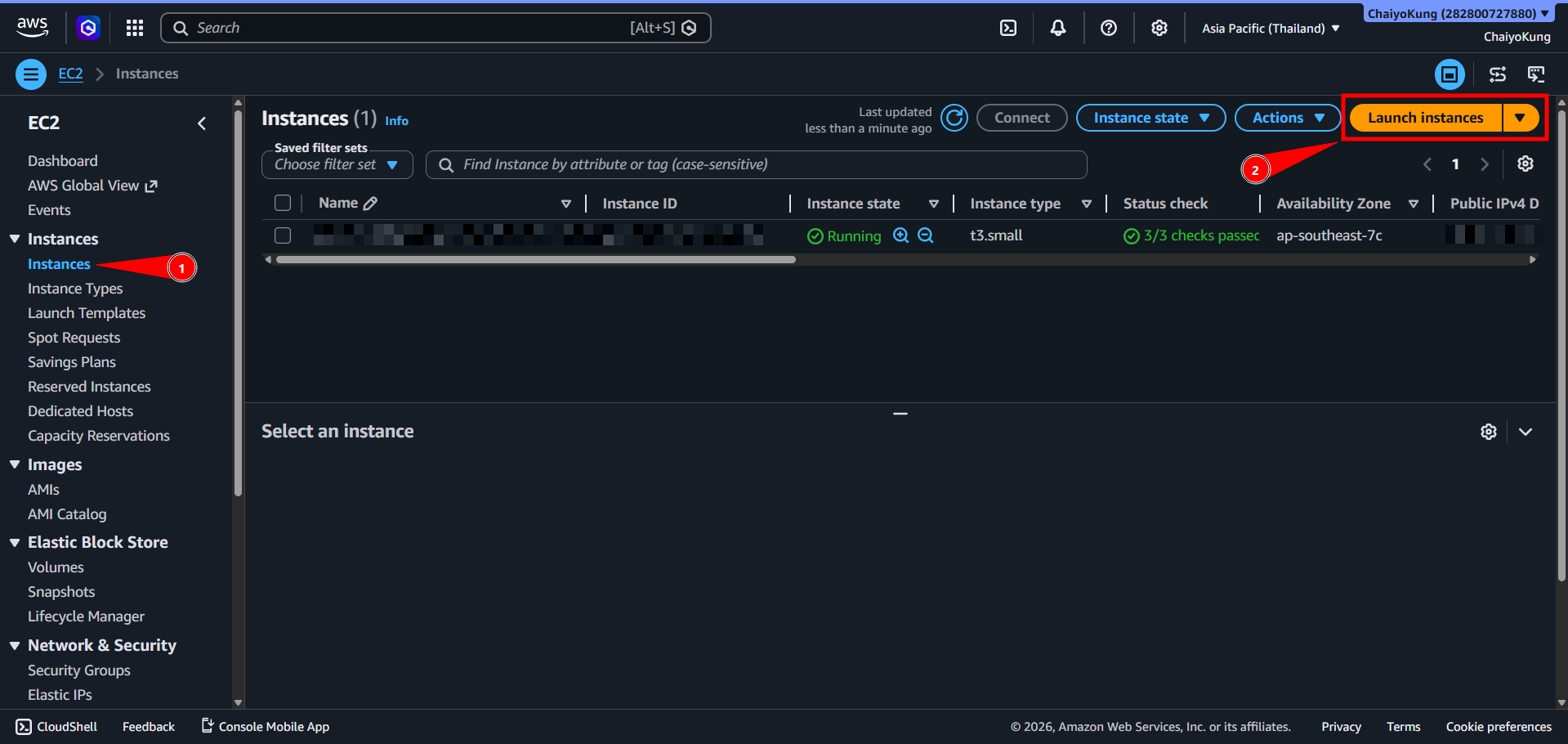
Task: Collapse the Network & Security section
Action: tap(15, 645)
